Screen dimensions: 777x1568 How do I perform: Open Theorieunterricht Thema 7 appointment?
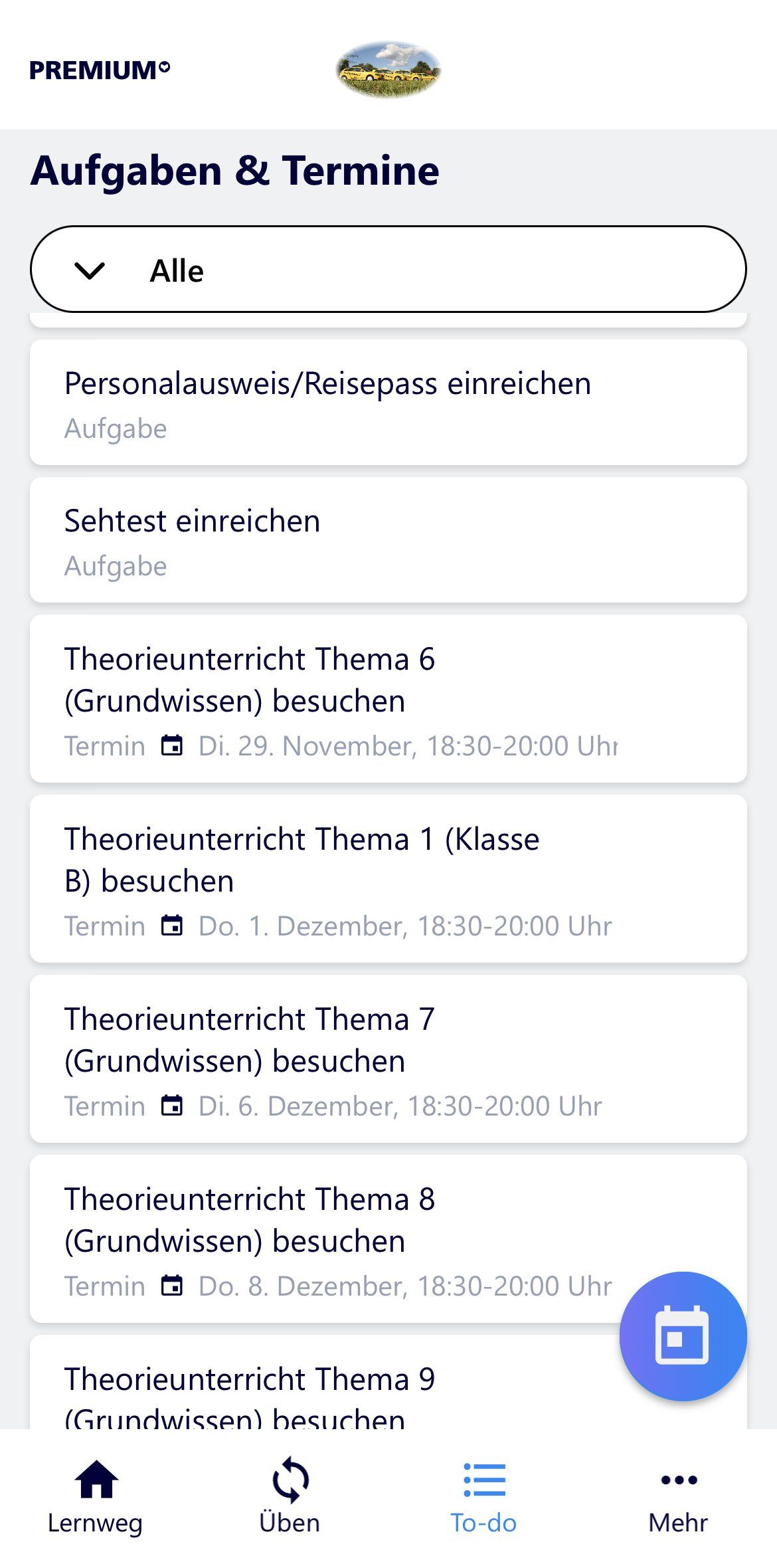388,1058
